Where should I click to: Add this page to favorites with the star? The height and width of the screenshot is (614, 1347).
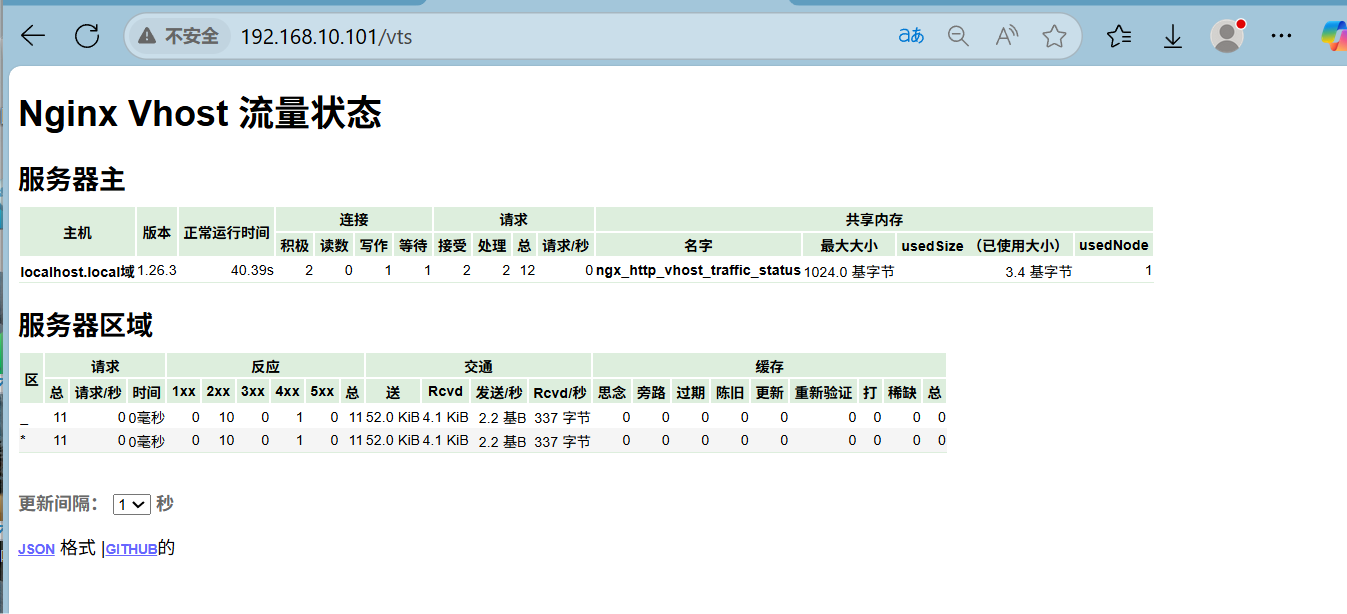1054,37
